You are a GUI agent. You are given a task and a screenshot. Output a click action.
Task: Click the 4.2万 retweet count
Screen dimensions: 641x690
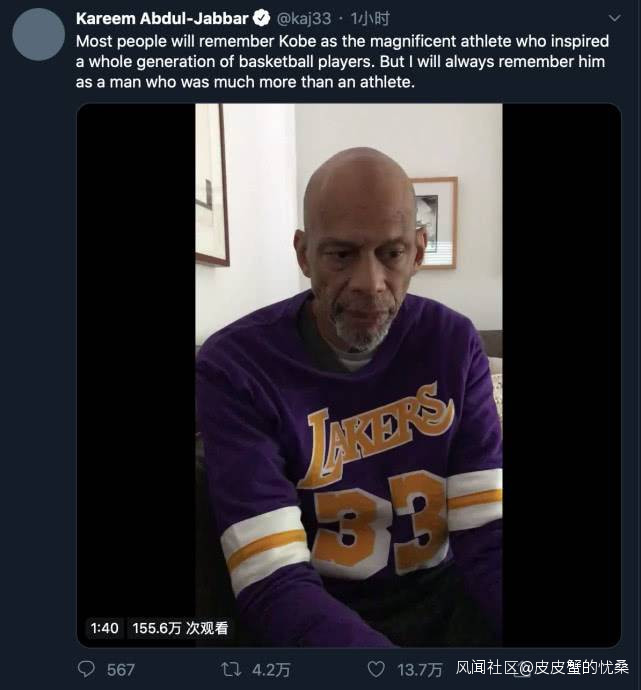[x=269, y=669]
